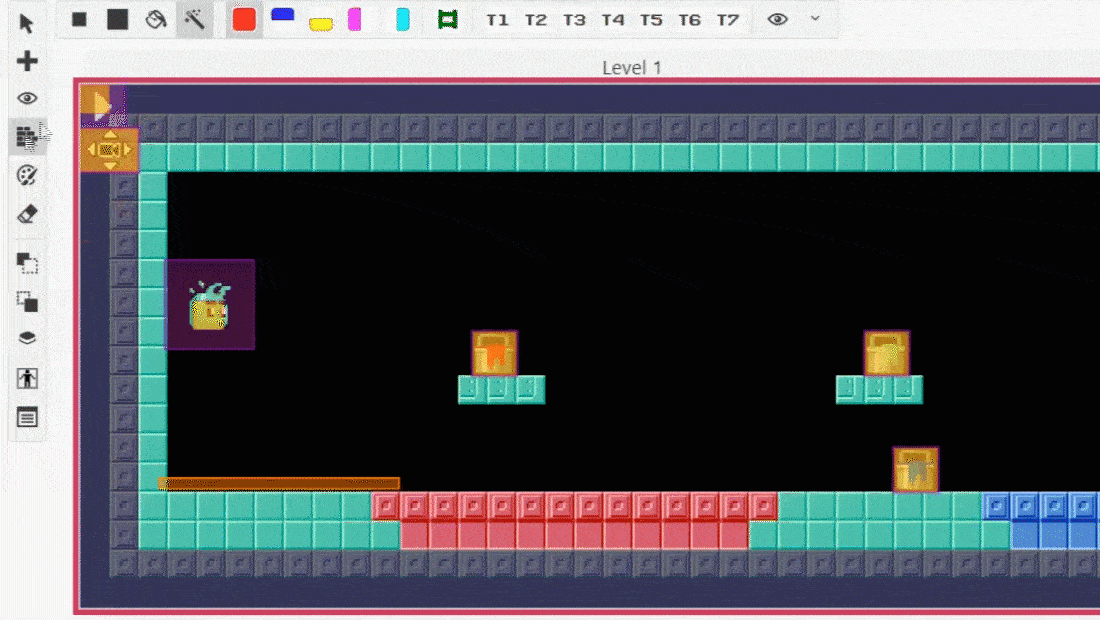
Task: Activate the magic wand tool
Action: (x=195, y=19)
